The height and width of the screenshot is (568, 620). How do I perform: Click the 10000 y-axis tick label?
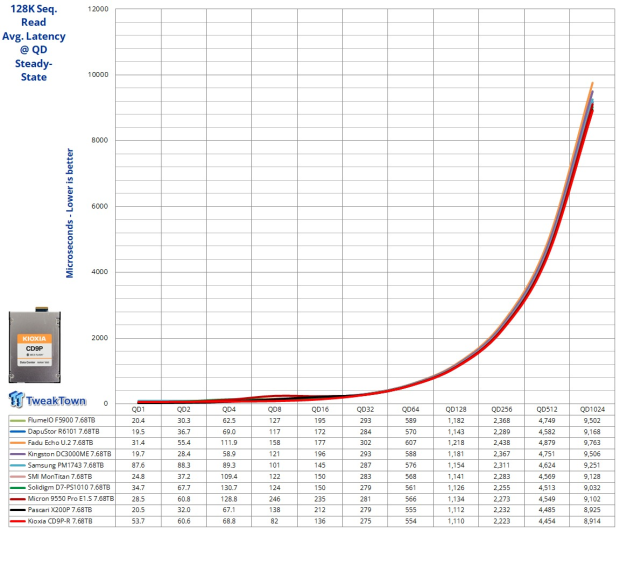point(98,75)
